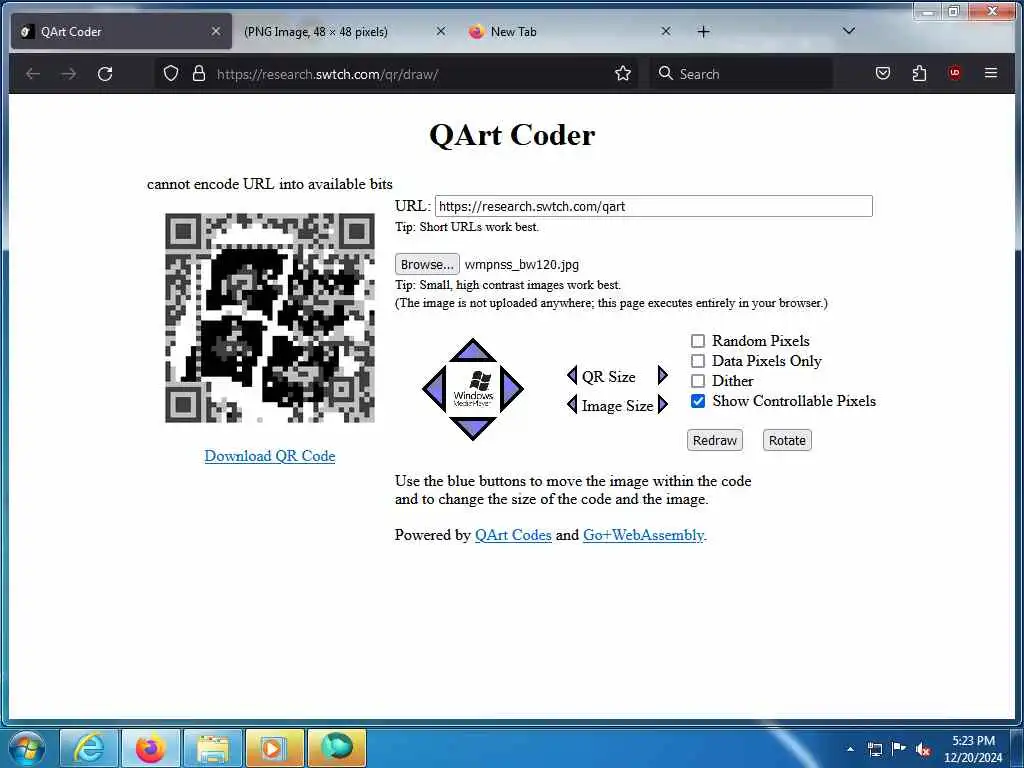This screenshot has height=768, width=1024.
Task: Move image up with top blue arrow
Action: 472,351
